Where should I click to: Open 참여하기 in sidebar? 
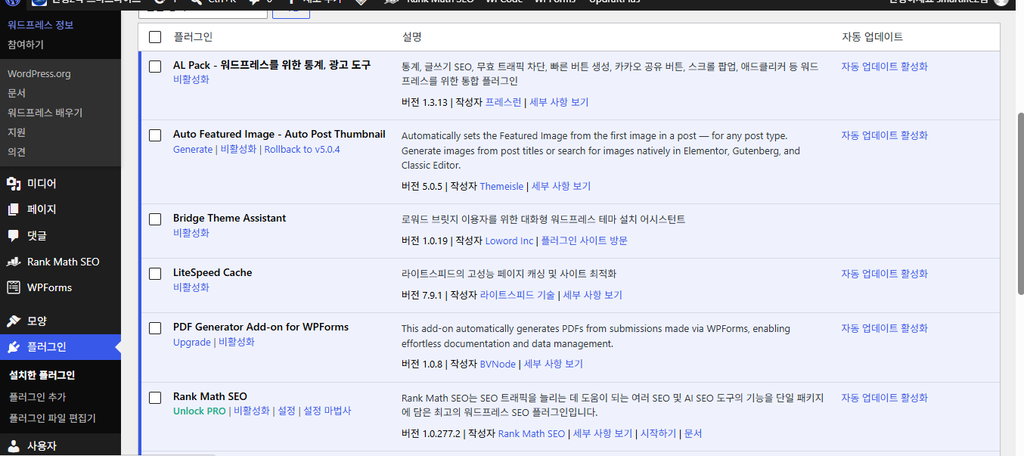[x=25, y=45]
